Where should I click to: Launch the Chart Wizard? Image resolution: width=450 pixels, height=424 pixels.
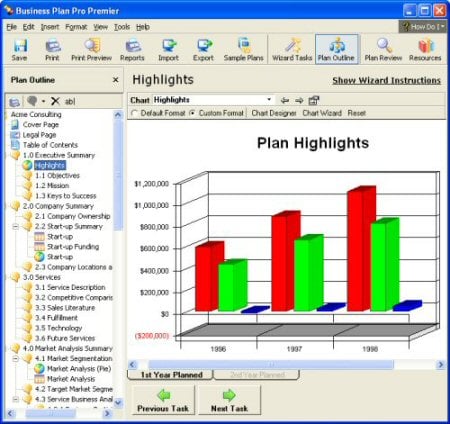(322, 113)
